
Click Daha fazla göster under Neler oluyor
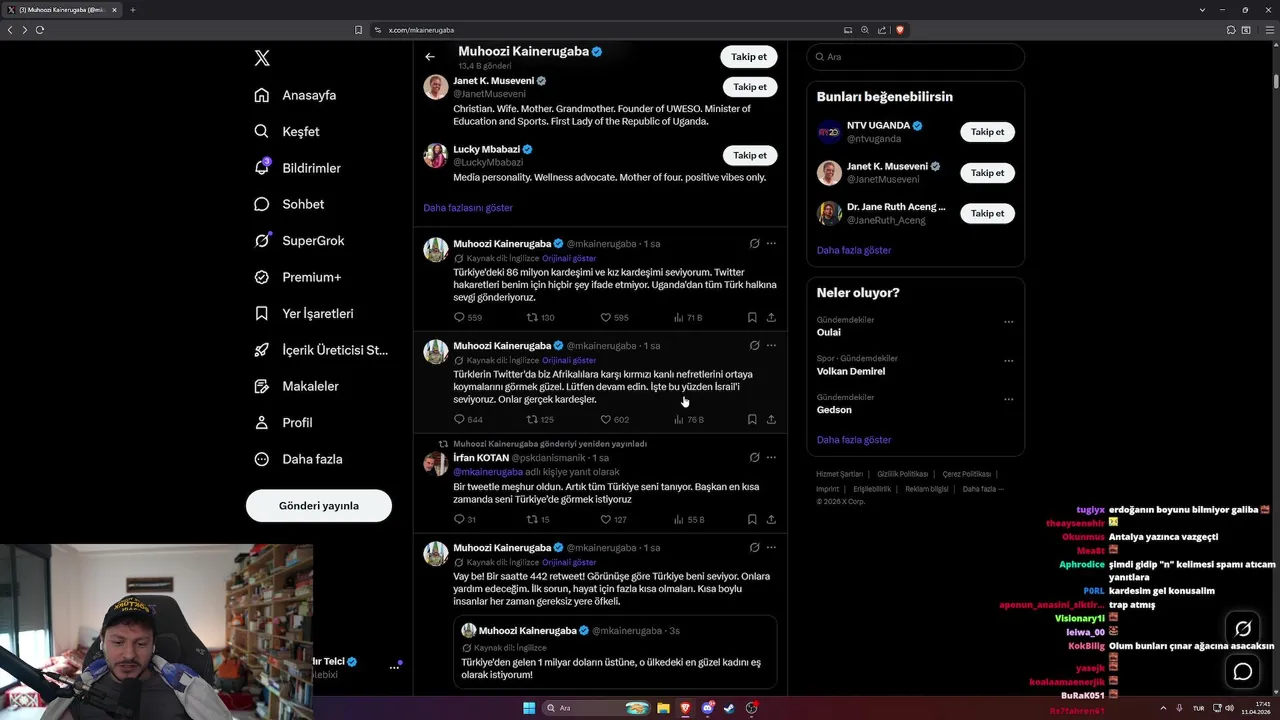point(854,440)
